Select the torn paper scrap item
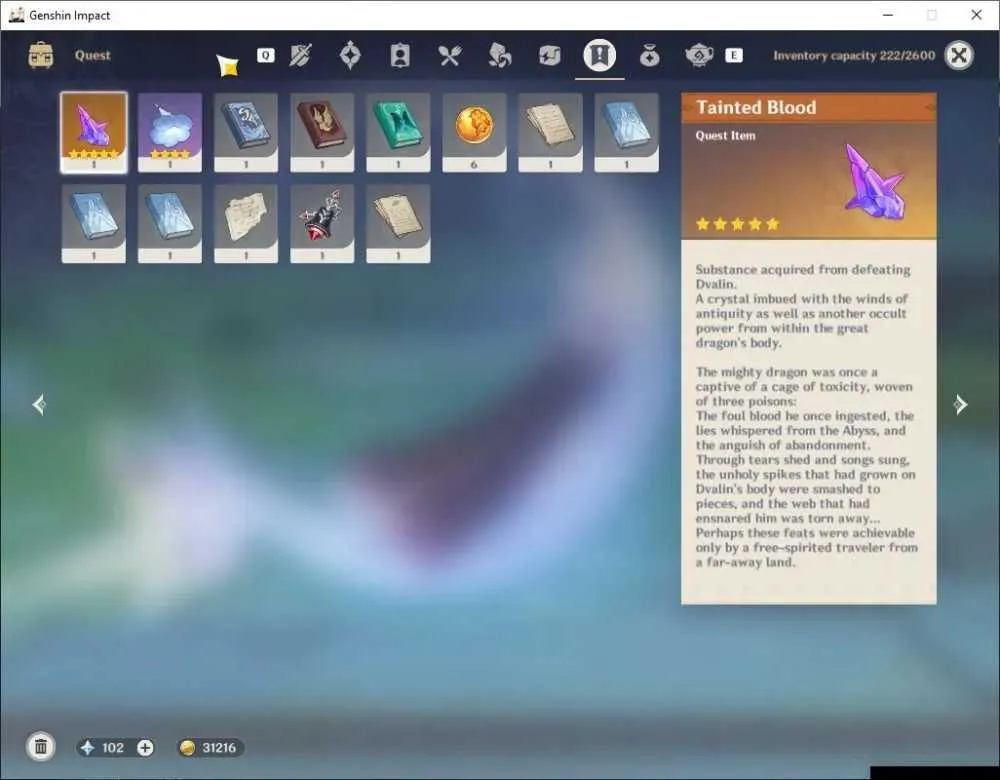The image size is (1000, 780). point(246,224)
